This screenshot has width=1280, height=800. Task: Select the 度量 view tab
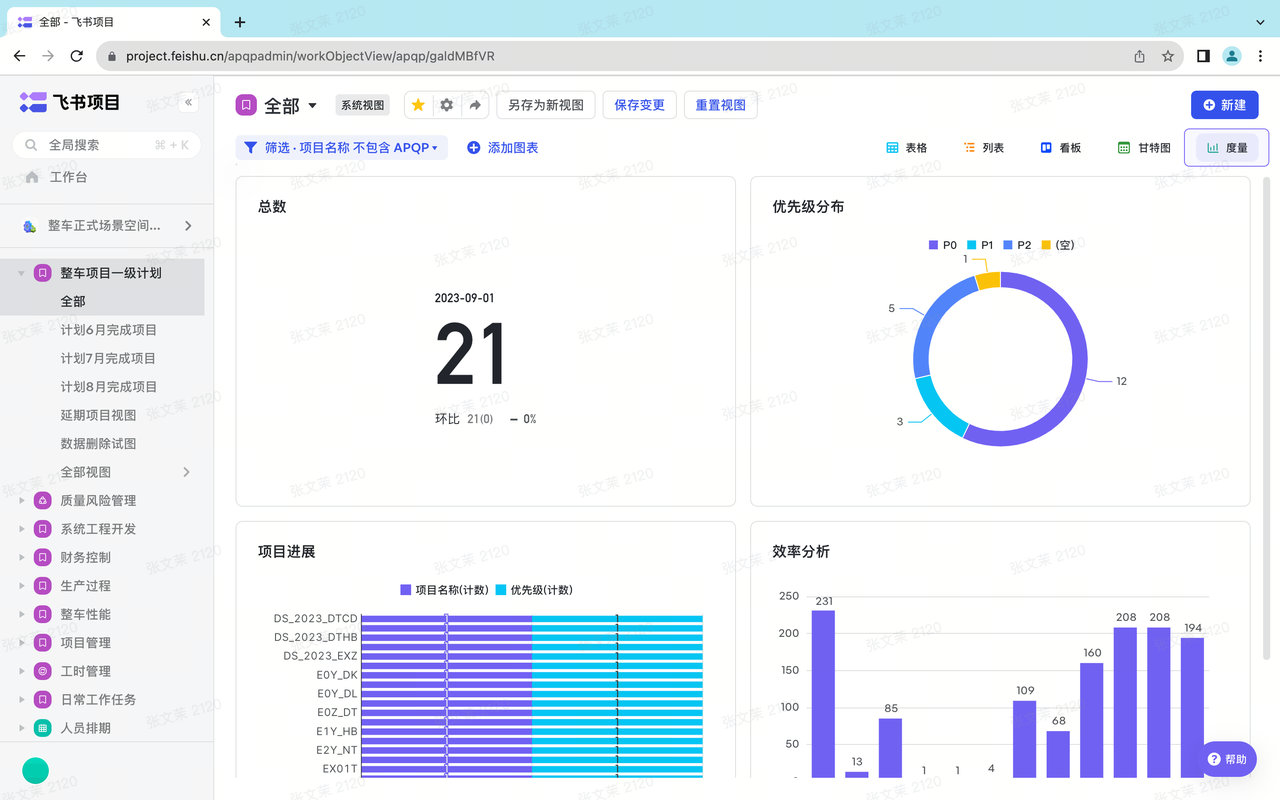(x=1227, y=148)
